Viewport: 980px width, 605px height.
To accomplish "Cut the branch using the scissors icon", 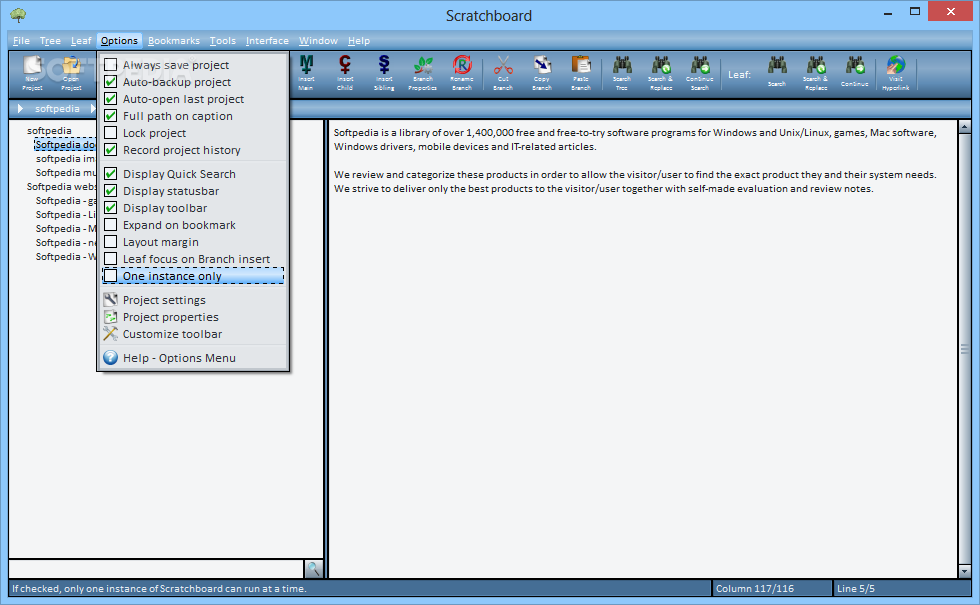I will click(x=503, y=72).
